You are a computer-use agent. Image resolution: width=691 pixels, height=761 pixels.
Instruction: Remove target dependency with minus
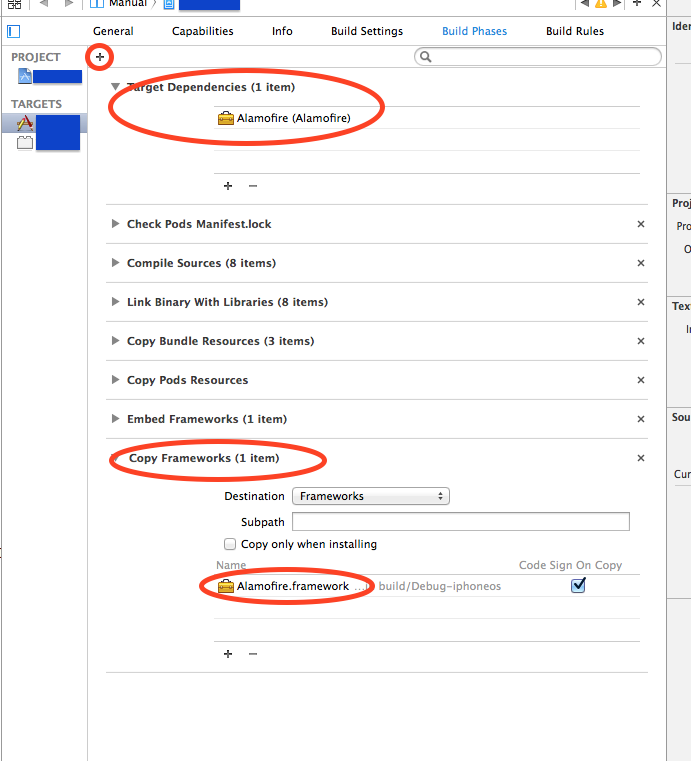[x=253, y=186]
